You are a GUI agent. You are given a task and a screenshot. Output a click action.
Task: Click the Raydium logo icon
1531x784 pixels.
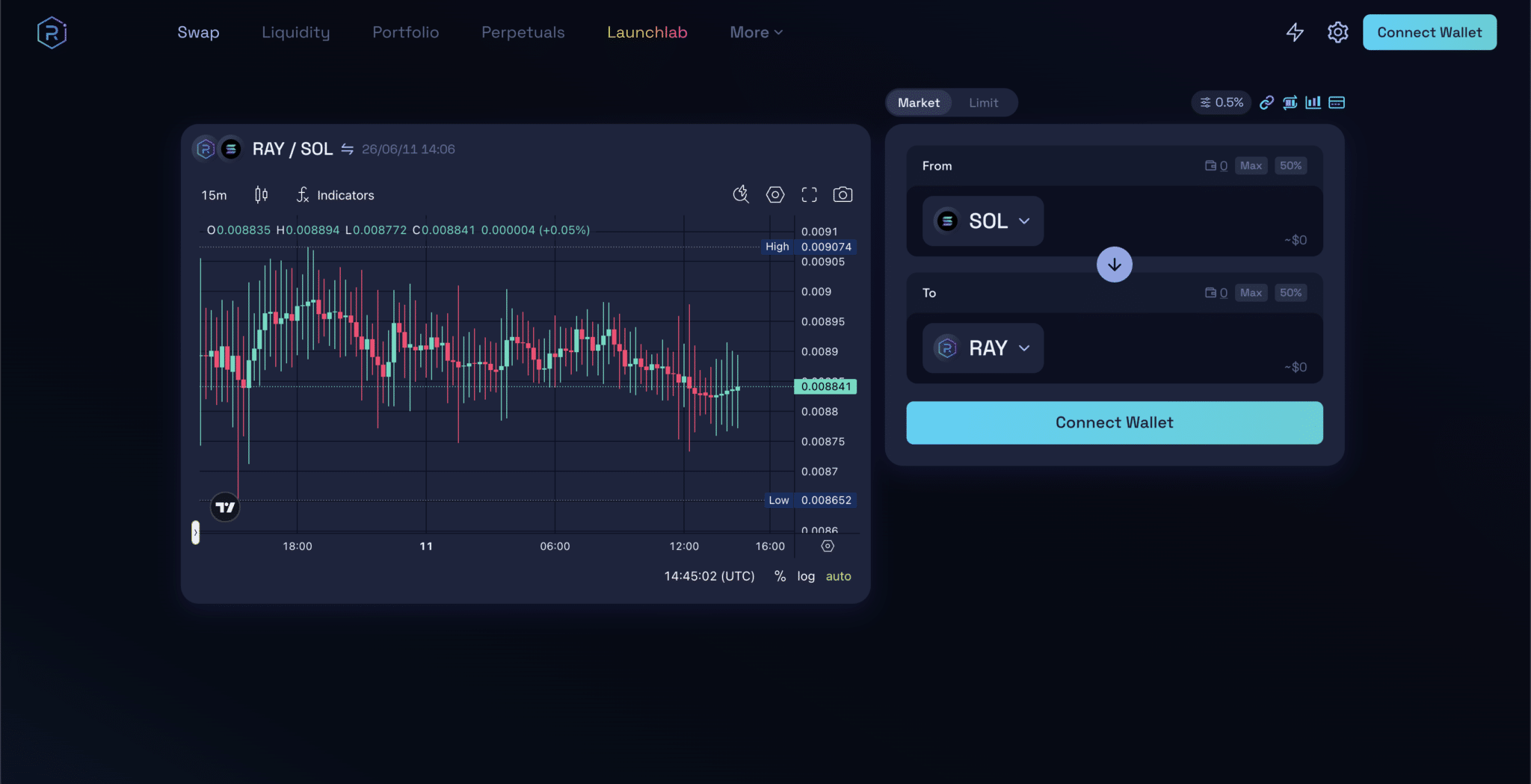pyautogui.click(x=52, y=32)
